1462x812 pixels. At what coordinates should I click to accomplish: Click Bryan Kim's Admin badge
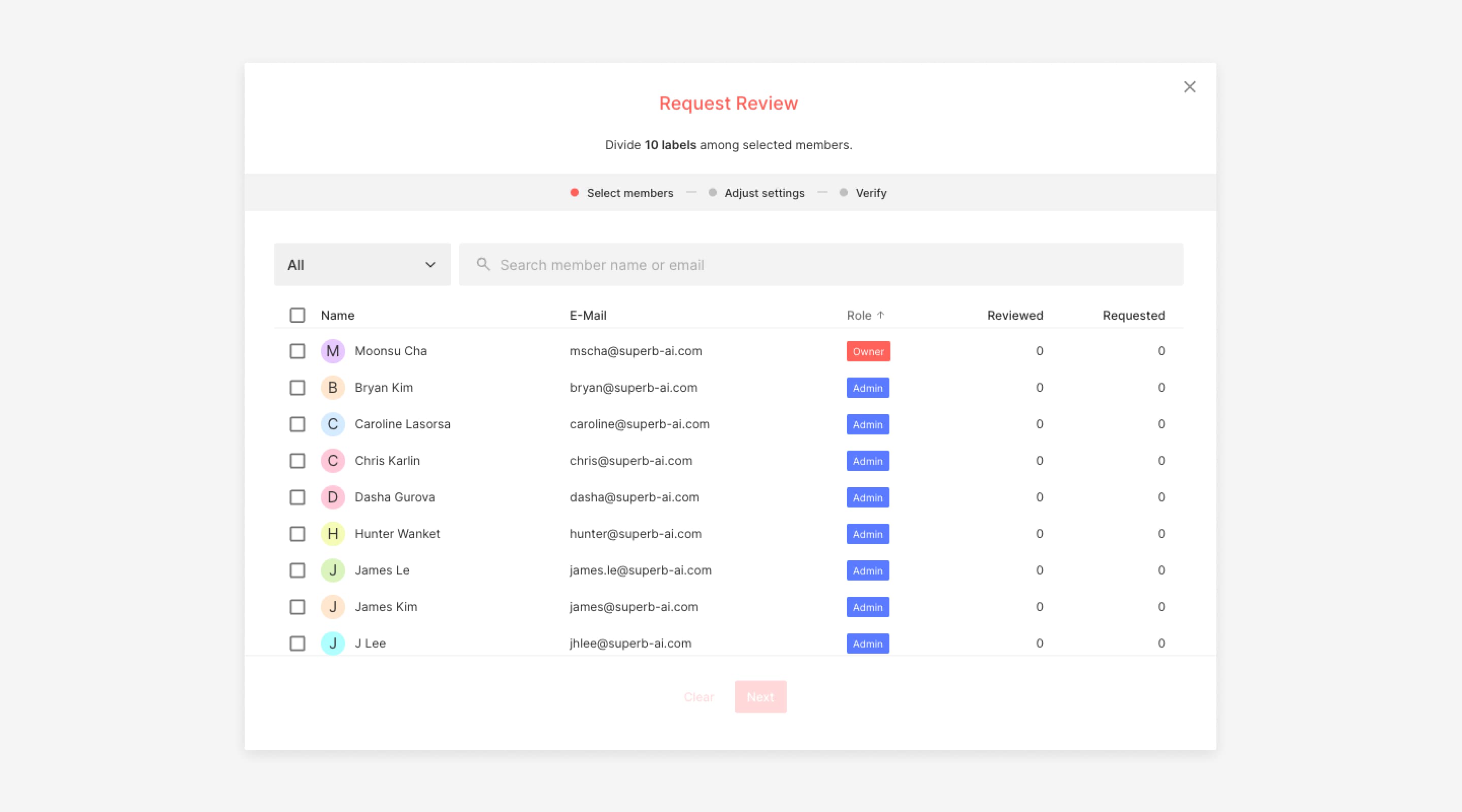click(x=868, y=388)
